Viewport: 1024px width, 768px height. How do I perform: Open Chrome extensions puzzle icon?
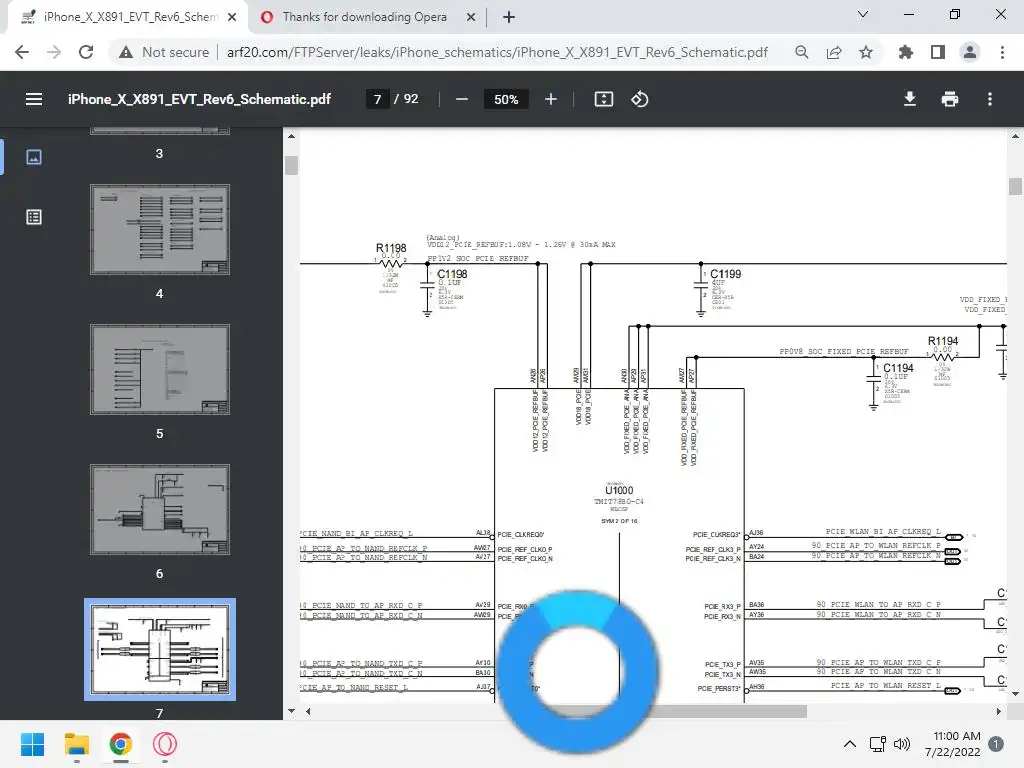(x=905, y=52)
